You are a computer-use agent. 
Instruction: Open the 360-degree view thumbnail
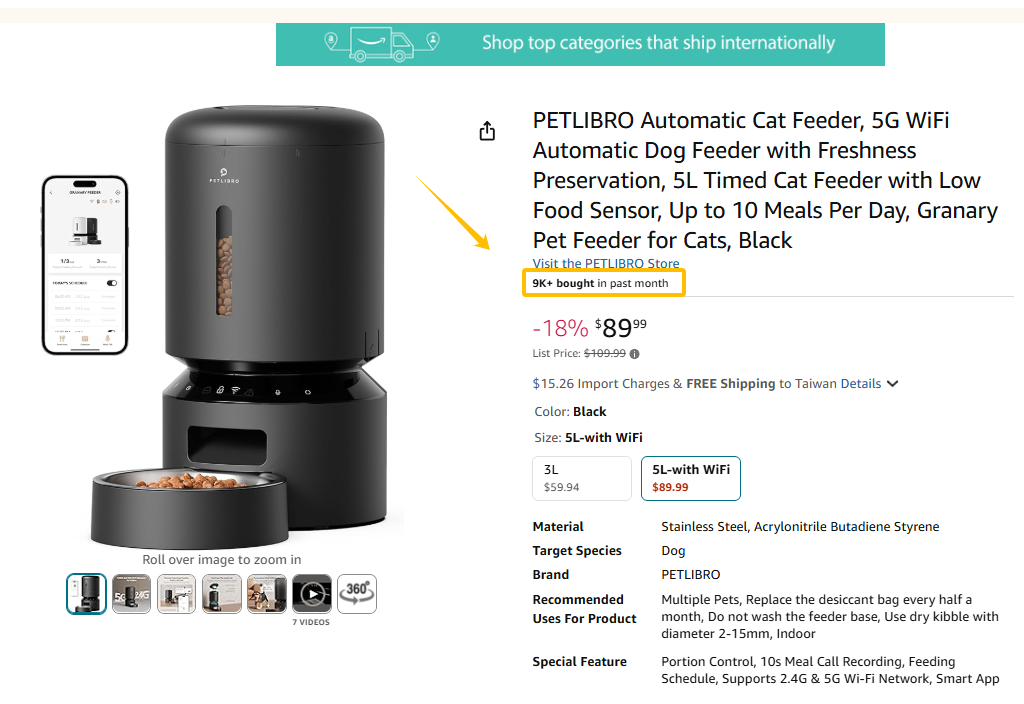point(357,594)
